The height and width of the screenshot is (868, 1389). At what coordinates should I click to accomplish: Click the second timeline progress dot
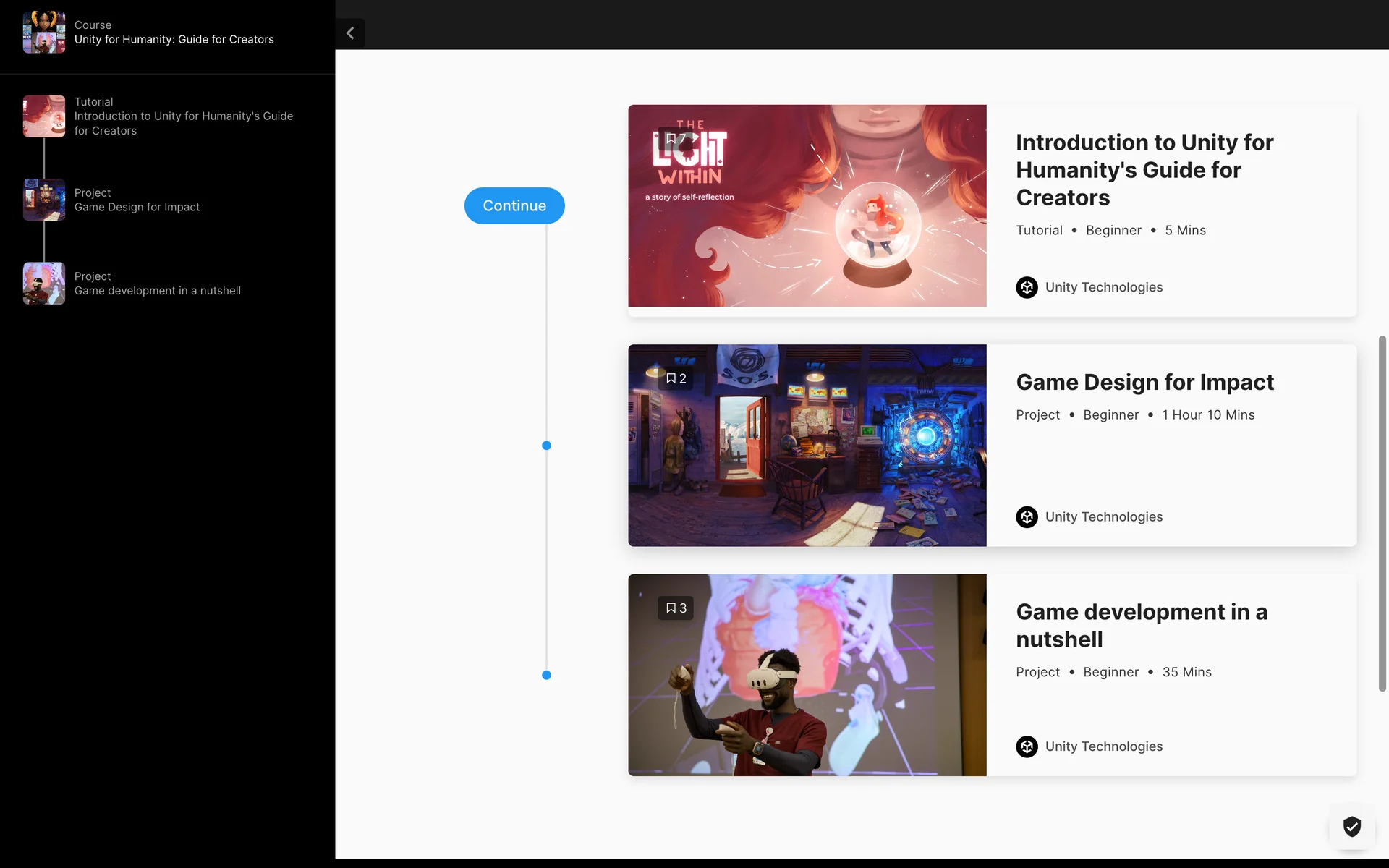click(546, 446)
